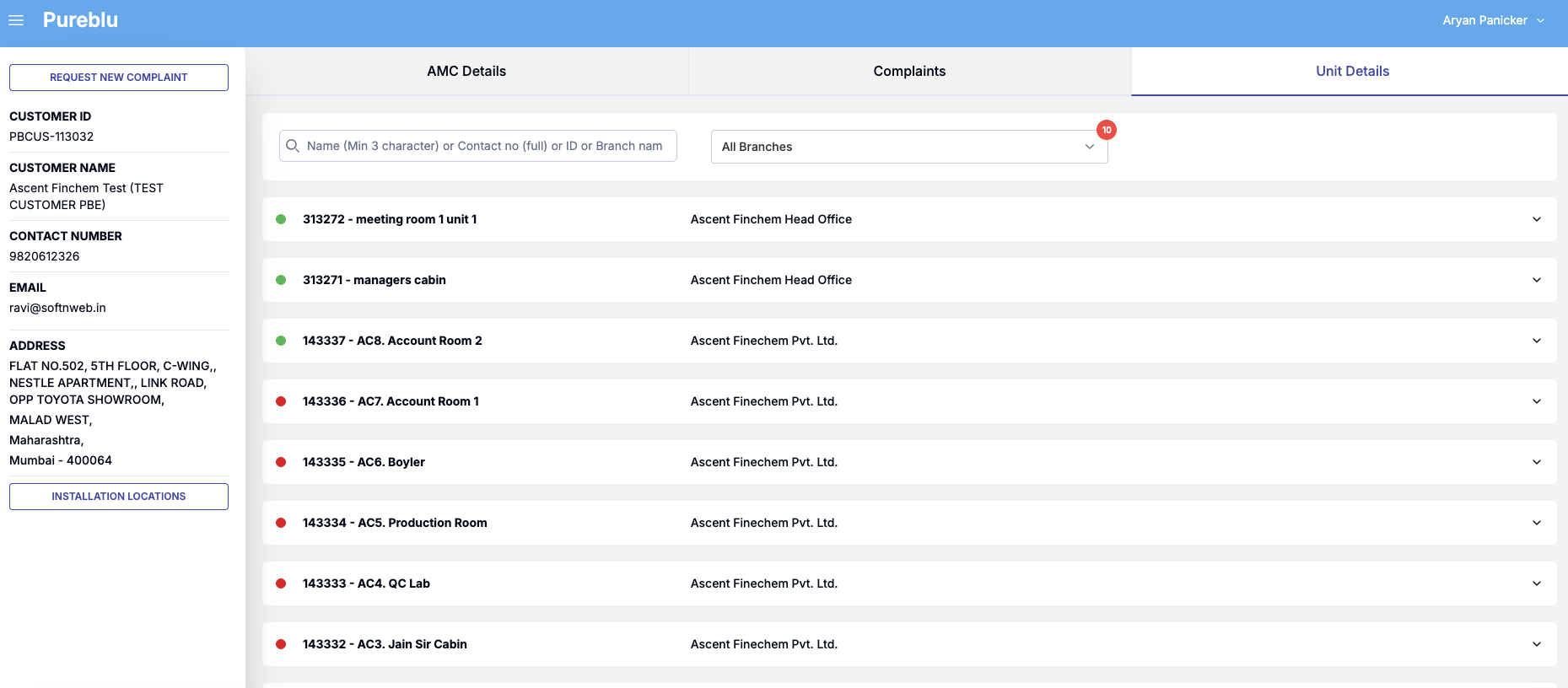Click red status dot of unit 143332
This screenshot has width=1568, height=688.
click(281, 644)
